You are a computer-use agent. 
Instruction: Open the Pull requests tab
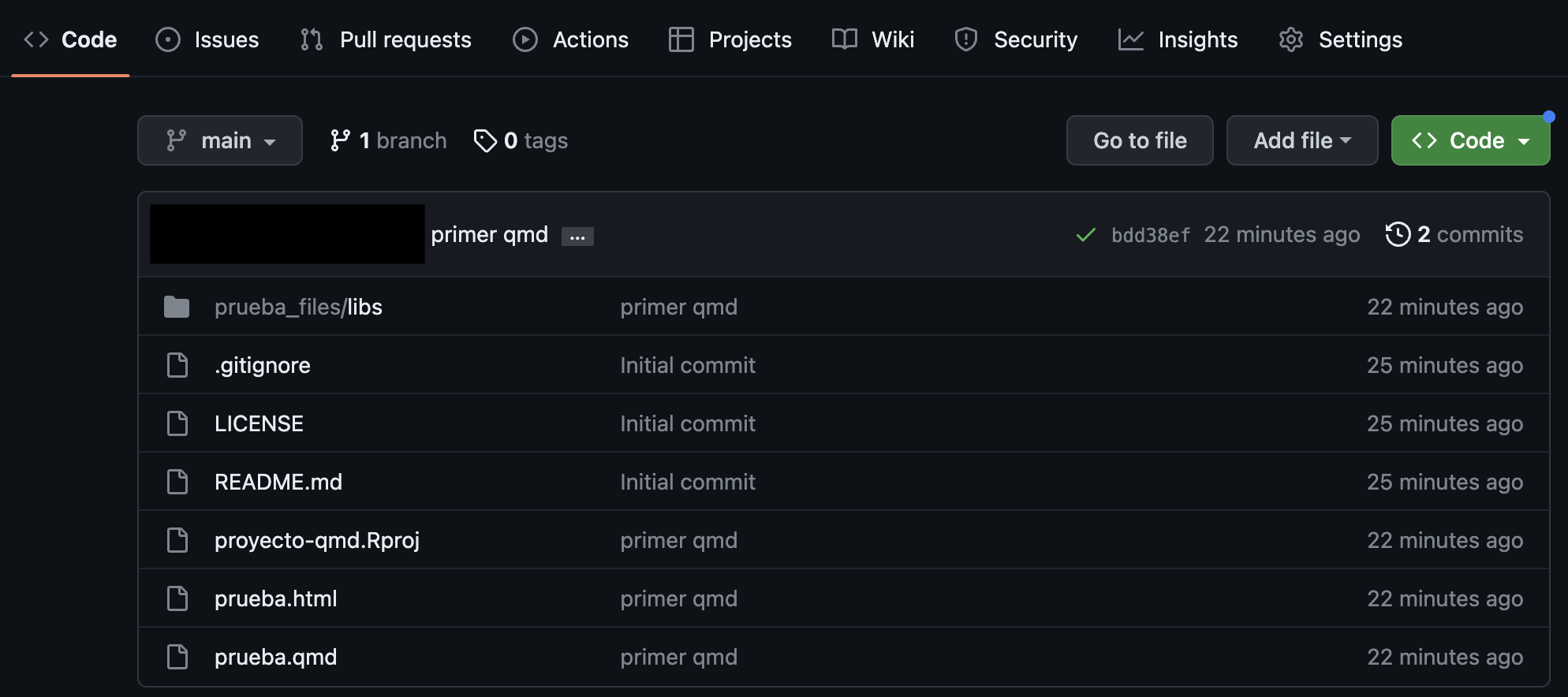coord(386,39)
